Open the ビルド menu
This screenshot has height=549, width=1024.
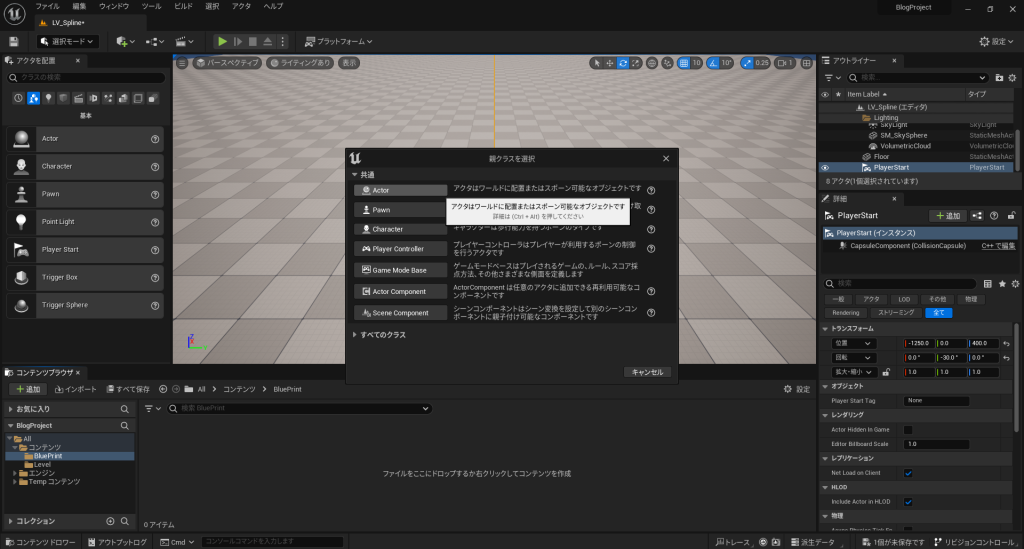[x=184, y=6]
